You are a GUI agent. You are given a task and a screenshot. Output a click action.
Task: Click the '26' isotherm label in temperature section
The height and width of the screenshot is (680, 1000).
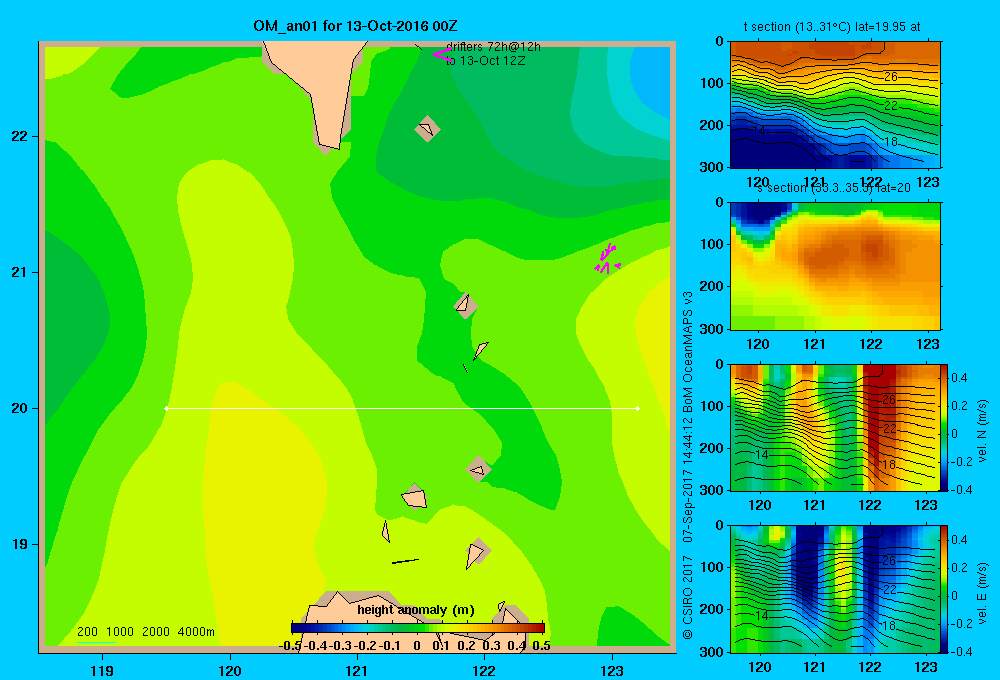pyautogui.click(x=890, y=77)
